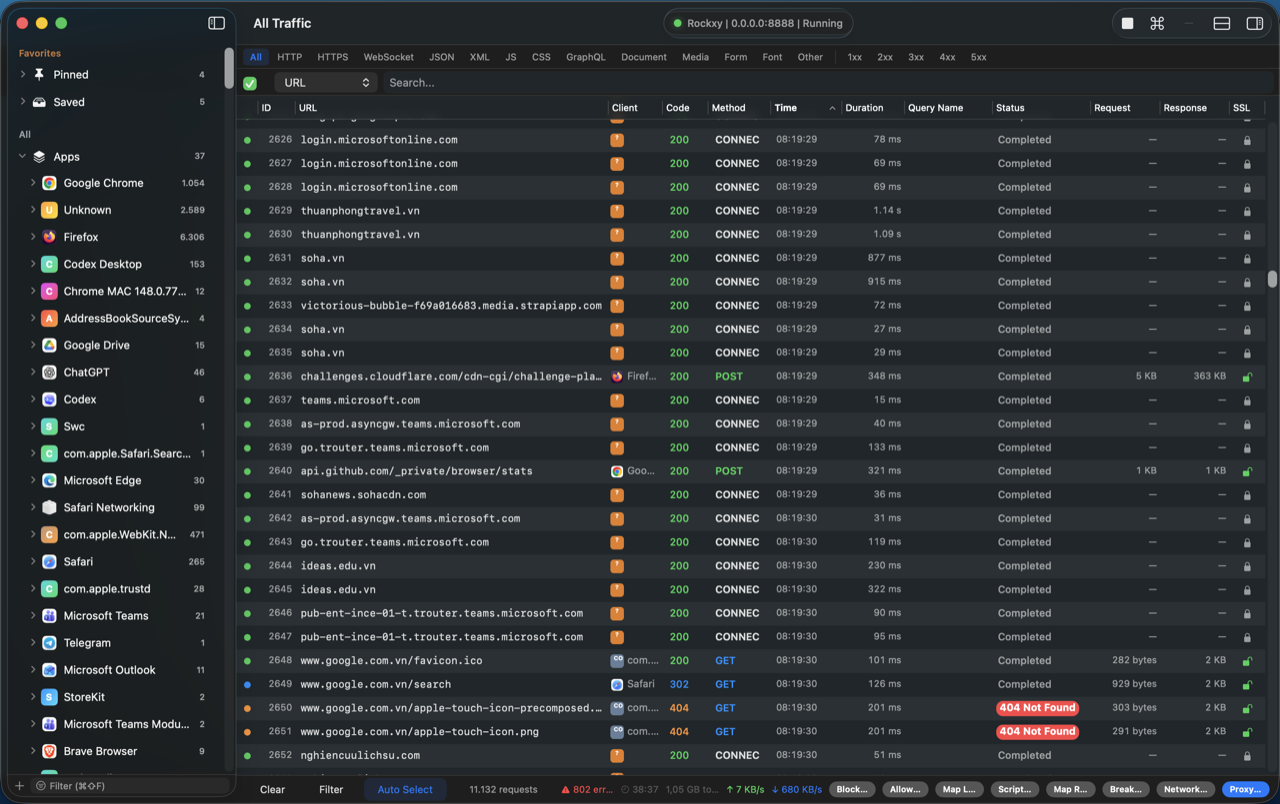This screenshot has width=1280, height=804.
Task: Click the Apps stack icon
Action: click(39, 156)
